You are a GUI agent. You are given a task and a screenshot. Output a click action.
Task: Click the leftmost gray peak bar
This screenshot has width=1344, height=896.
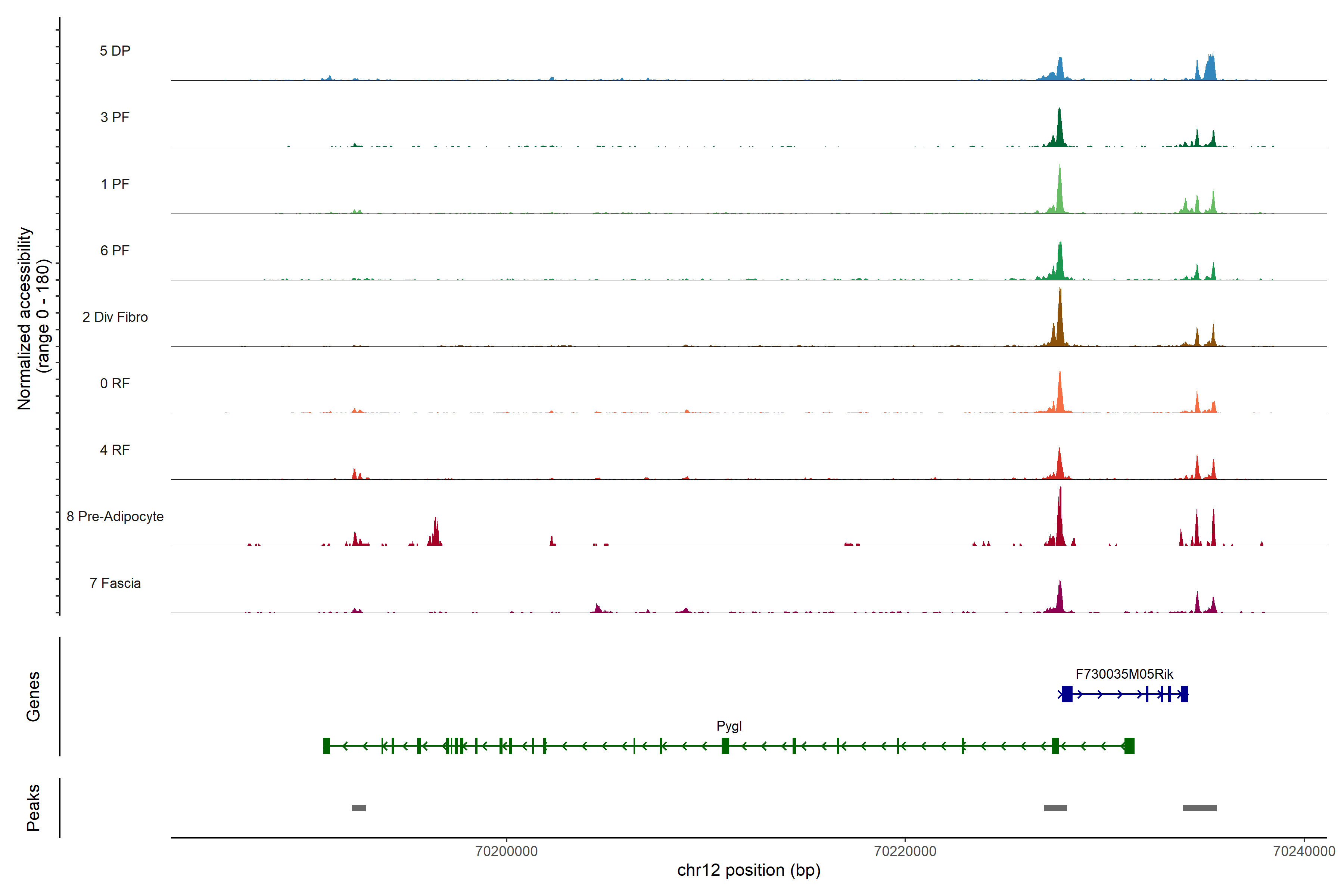tap(358, 808)
